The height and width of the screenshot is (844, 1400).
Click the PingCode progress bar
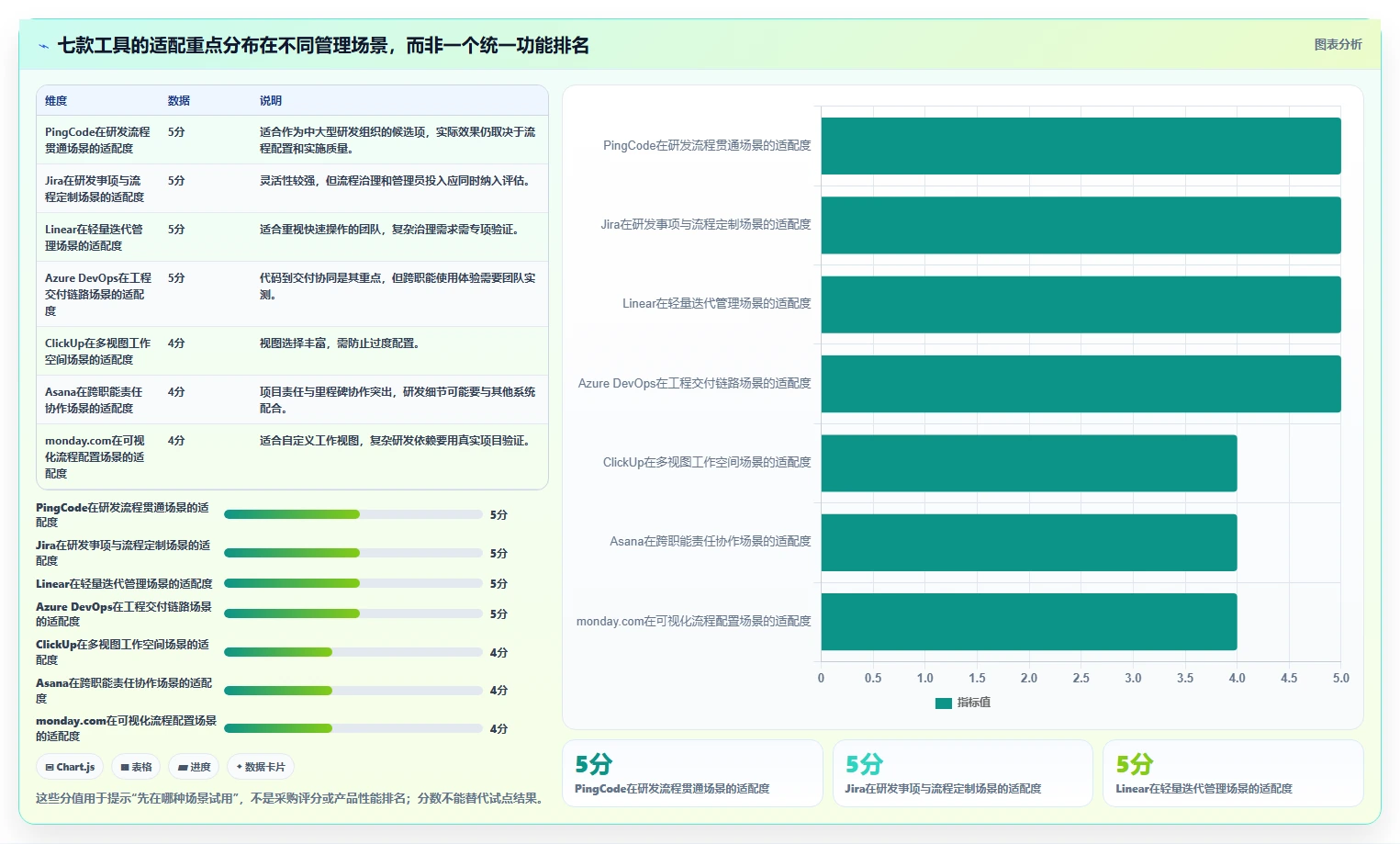coord(353,514)
